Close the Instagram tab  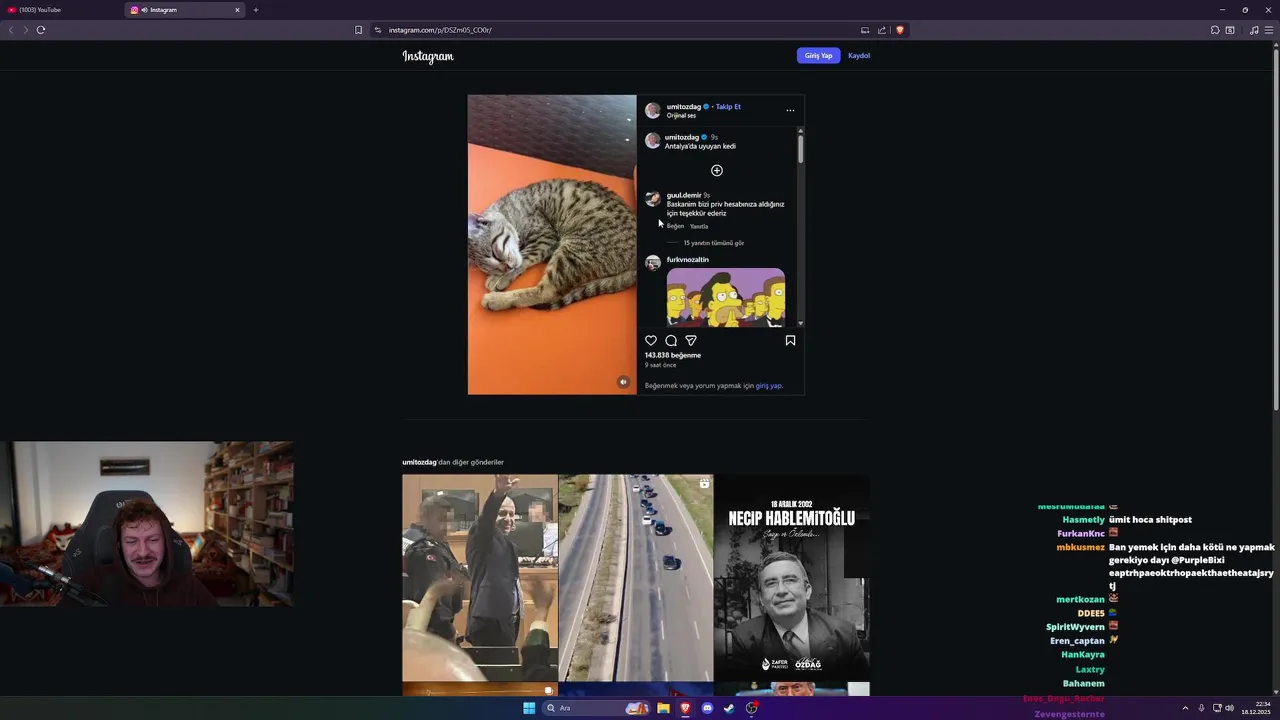pyautogui.click(x=237, y=10)
